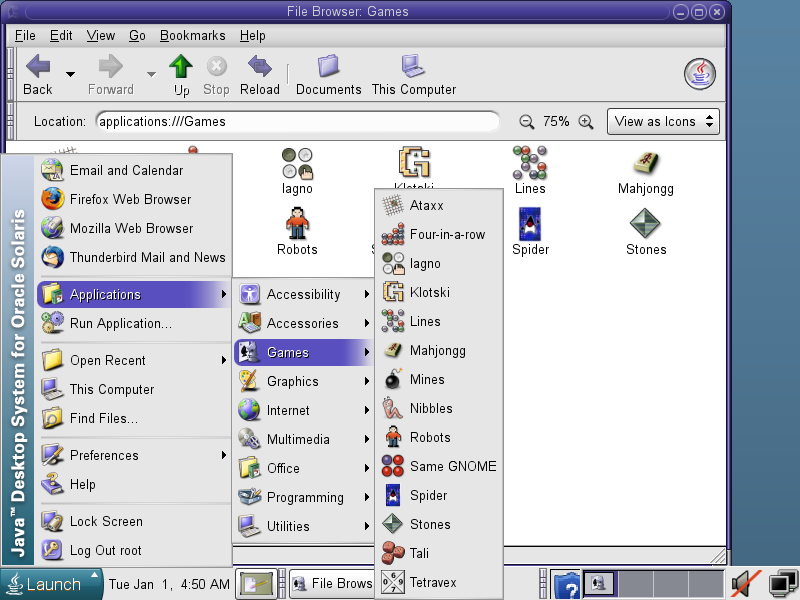Image resolution: width=800 pixels, height=600 pixels.
Task: Expand the Open Recent submenu
Action: pos(134,360)
